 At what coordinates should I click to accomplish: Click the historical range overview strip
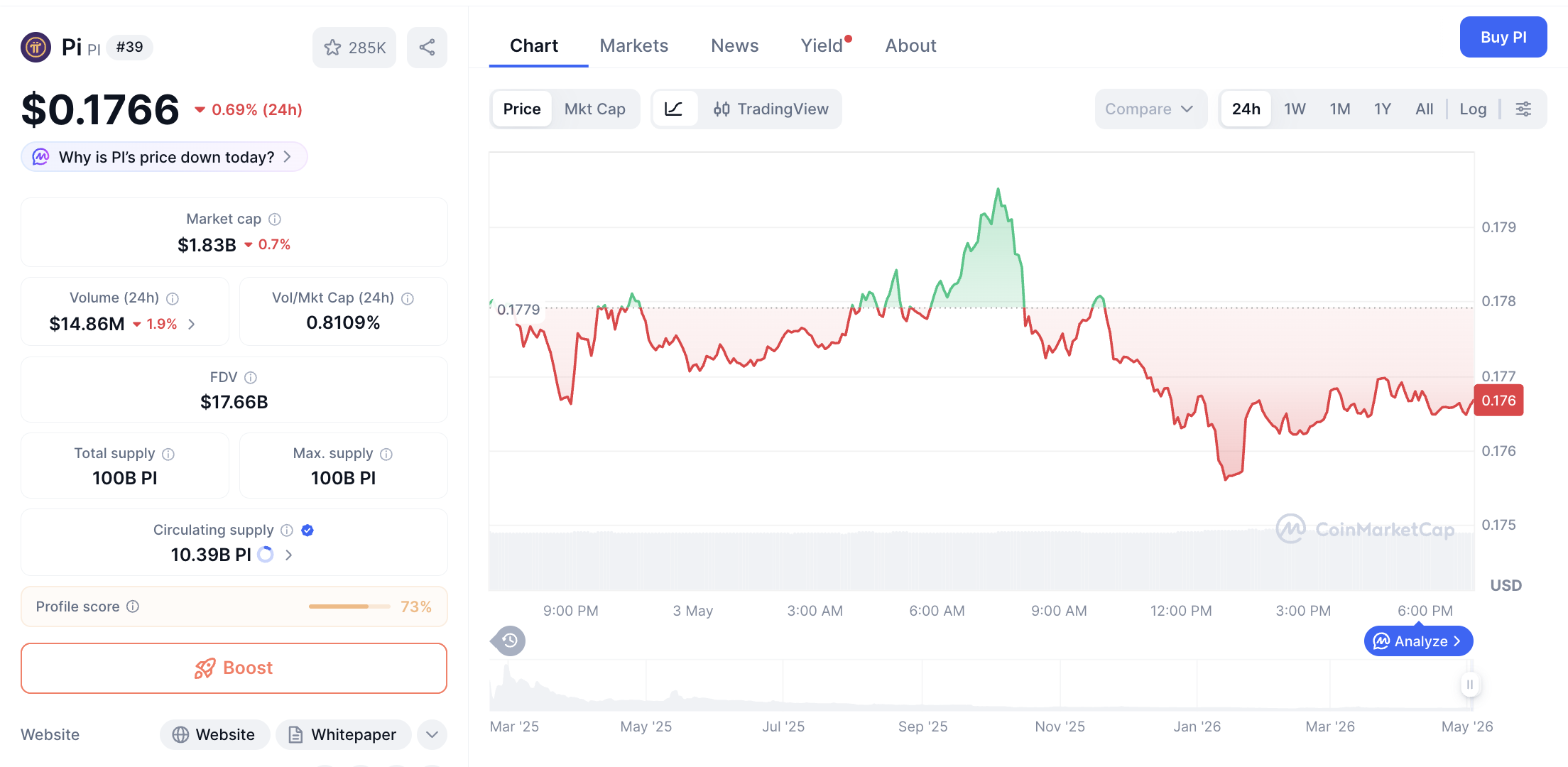click(x=981, y=685)
